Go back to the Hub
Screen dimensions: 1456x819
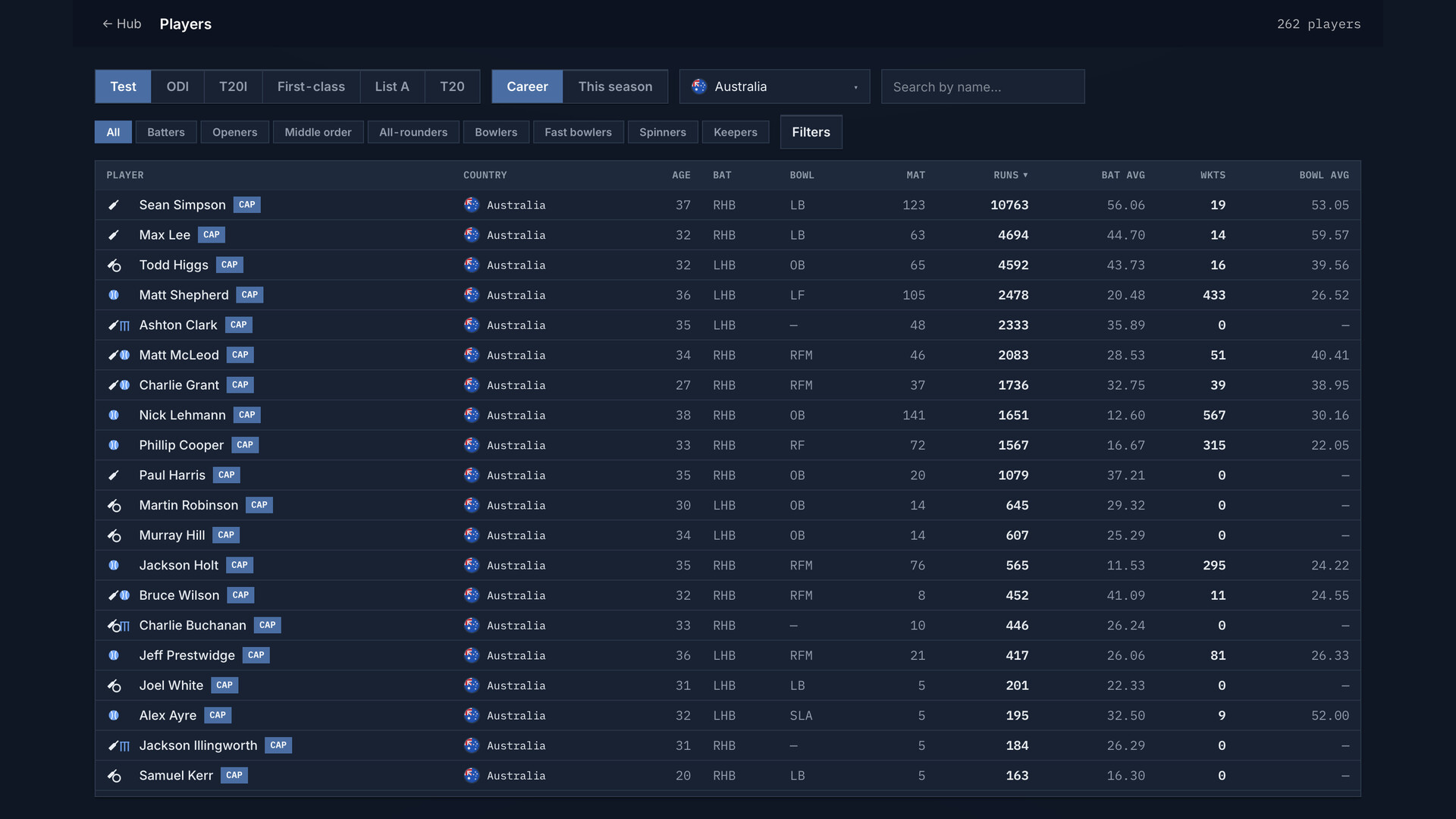(x=121, y=24)
